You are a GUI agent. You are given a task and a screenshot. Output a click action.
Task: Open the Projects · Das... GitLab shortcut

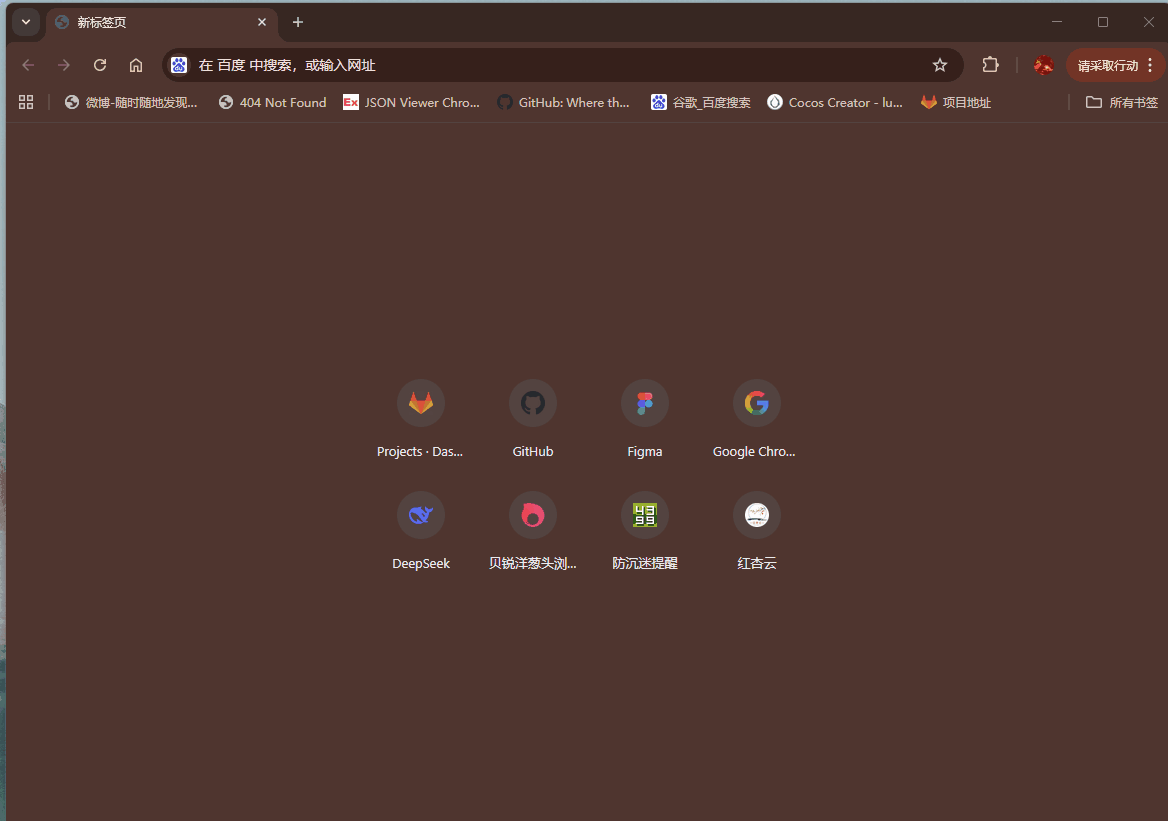coord(421,419)
